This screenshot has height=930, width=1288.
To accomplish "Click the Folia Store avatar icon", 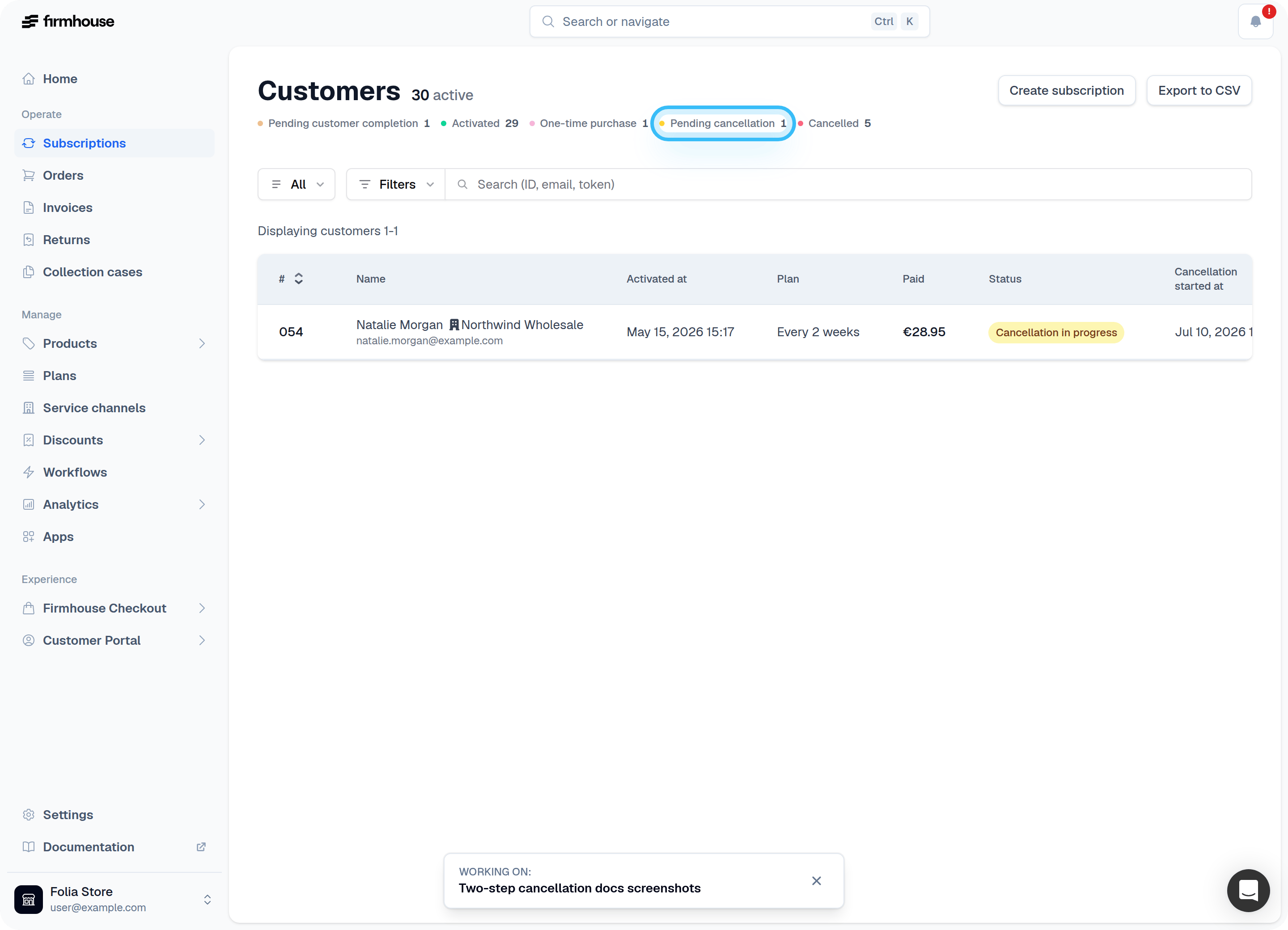I will click(x=28, y=899).
